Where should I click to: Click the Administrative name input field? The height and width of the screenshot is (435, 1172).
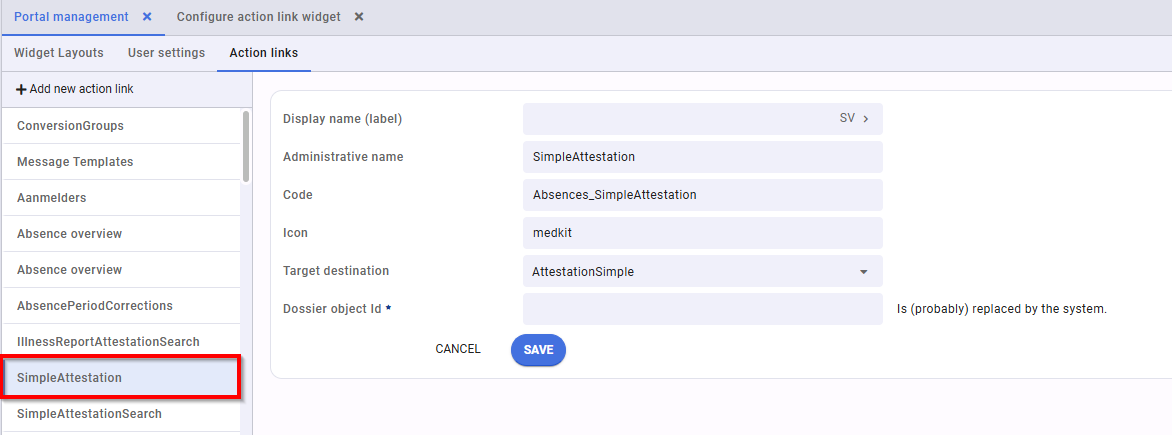coord(702,157)
